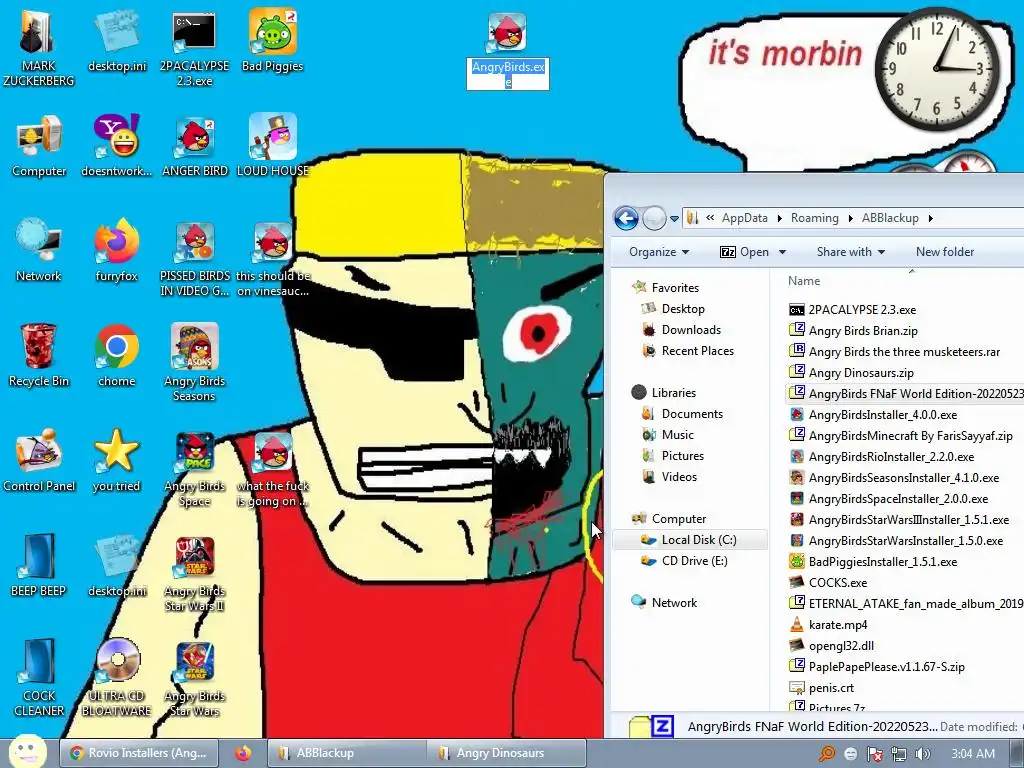Click the Firefox icon in the taskbar

pyautogui.click(x=243, y=753)
